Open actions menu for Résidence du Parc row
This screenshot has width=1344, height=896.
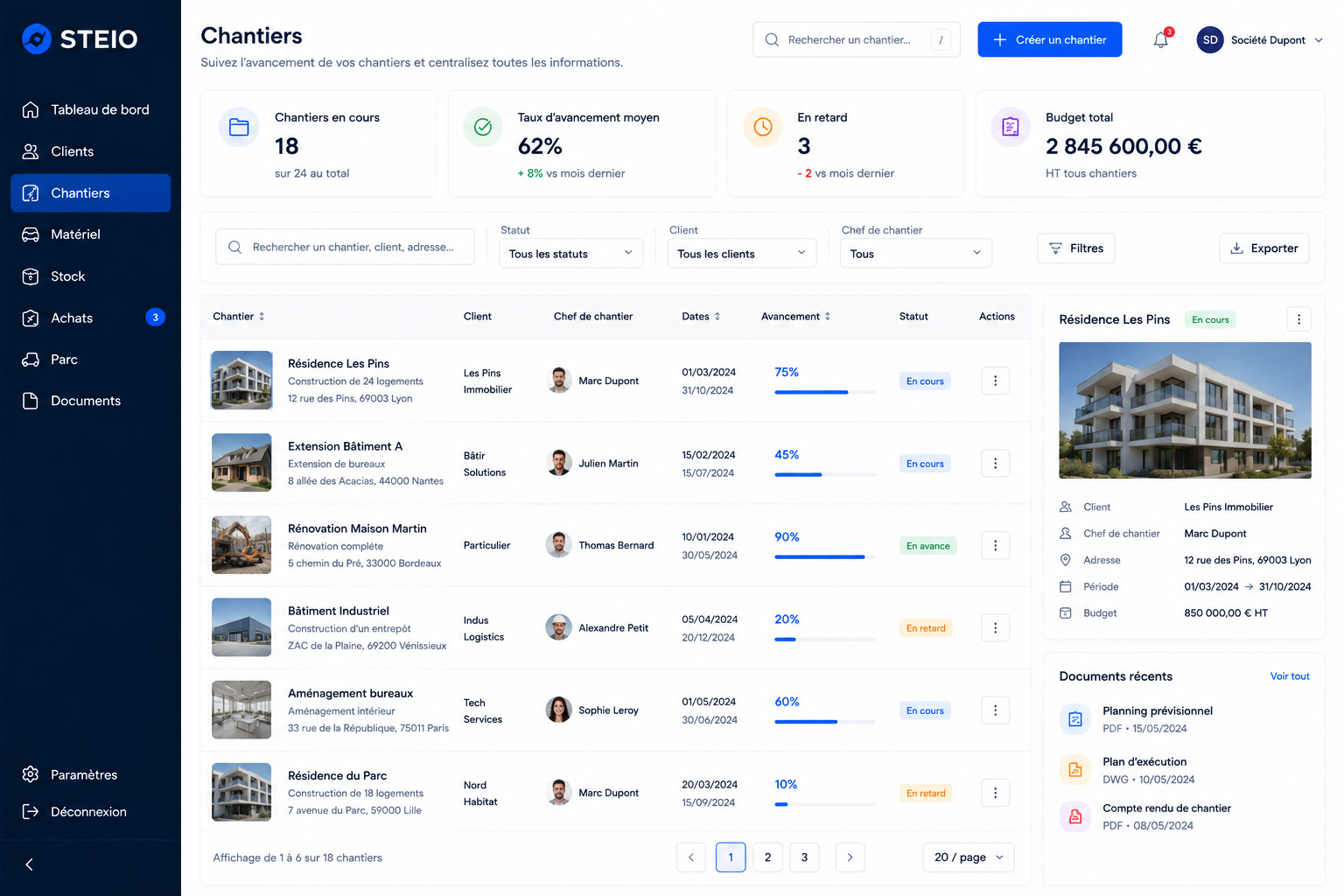pyautogui.click(x=995, y=793)
